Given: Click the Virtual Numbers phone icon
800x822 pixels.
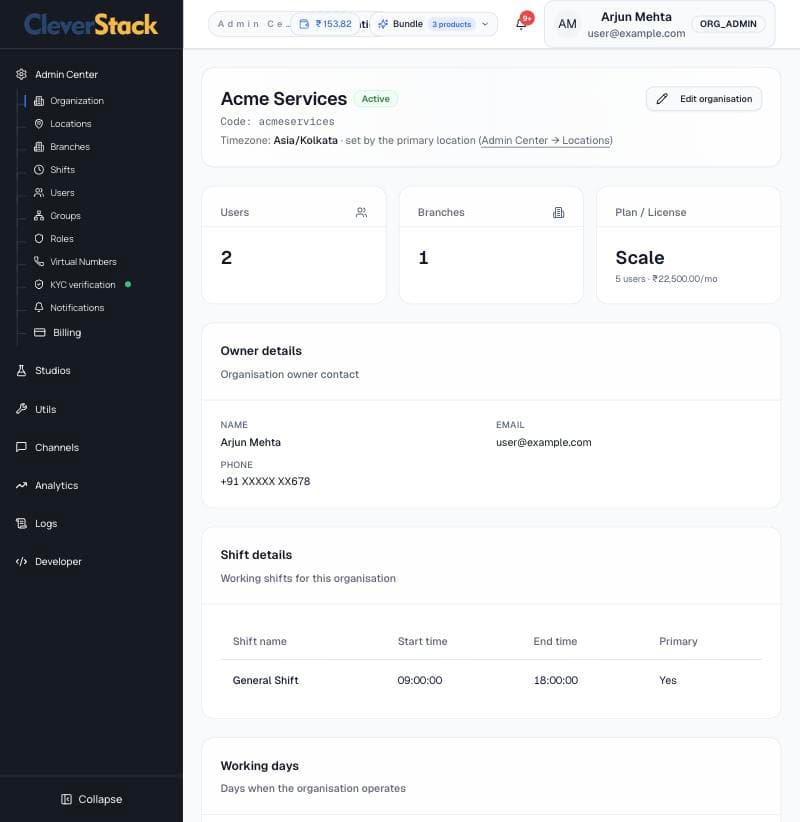Looking at the screenshot, I should [x=39, y=262].
